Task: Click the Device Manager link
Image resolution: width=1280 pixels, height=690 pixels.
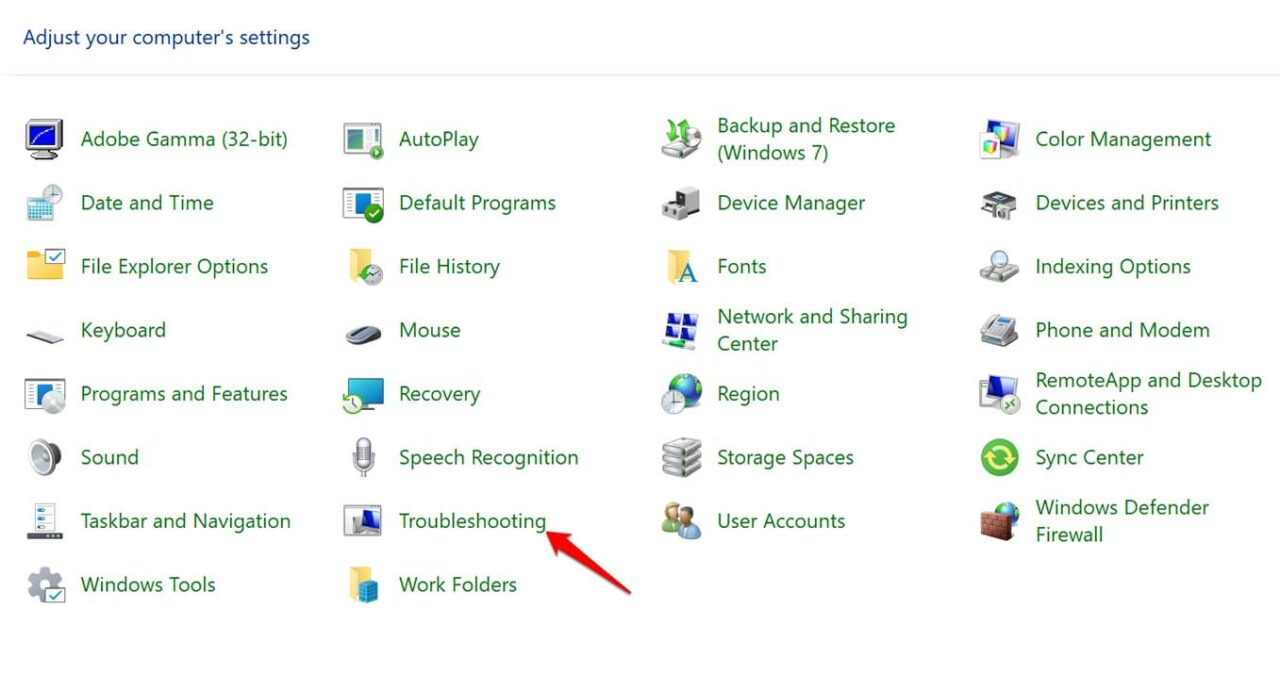Action: 791,203
